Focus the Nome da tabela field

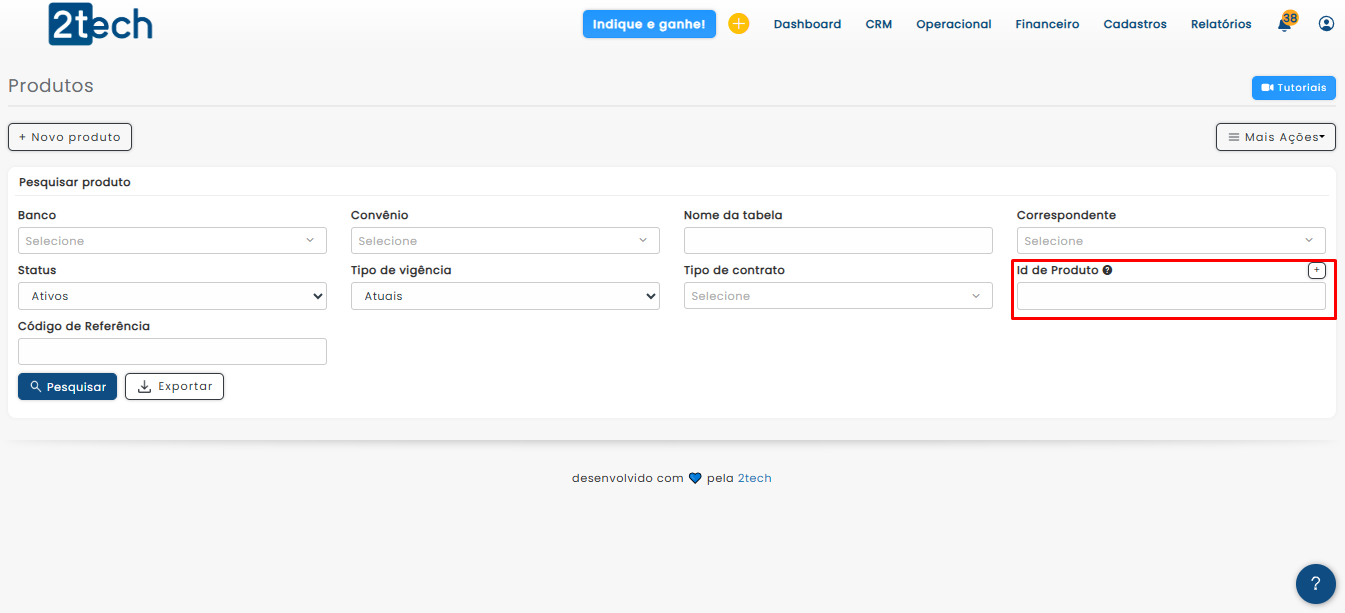838,241
